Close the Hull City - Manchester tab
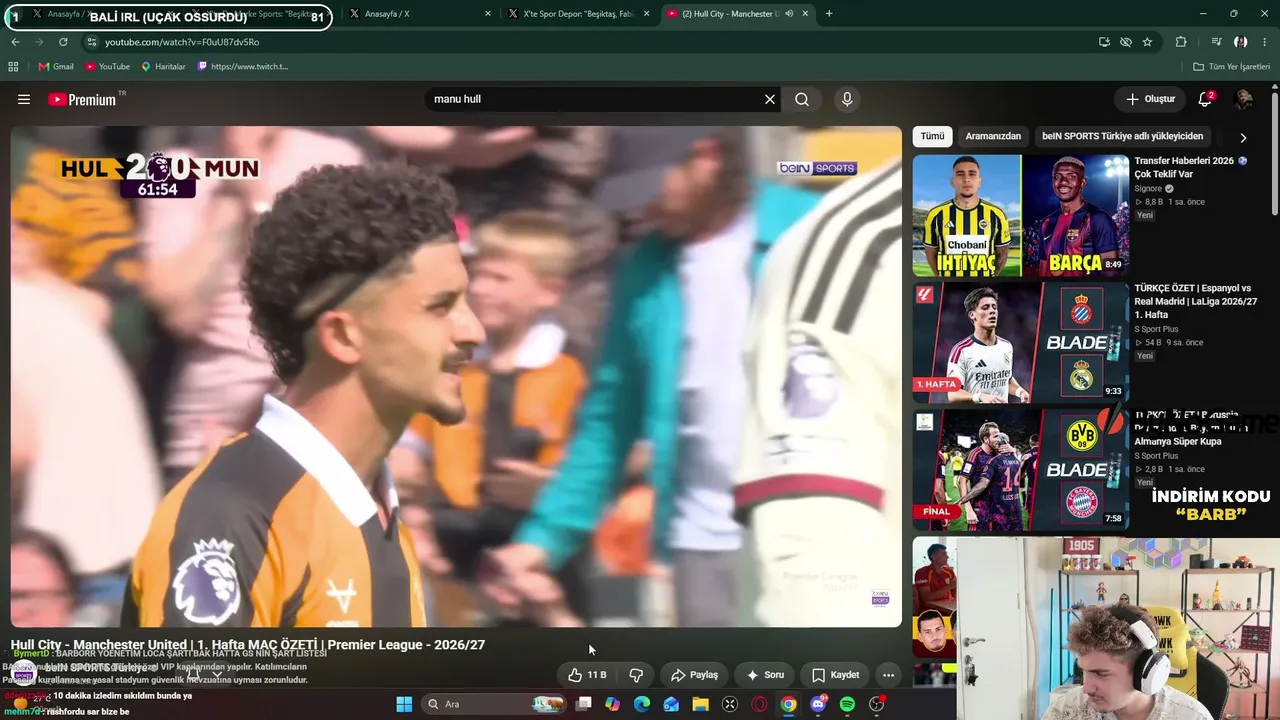The height and width of the screenshot is (720, 1280). [806, 14]
